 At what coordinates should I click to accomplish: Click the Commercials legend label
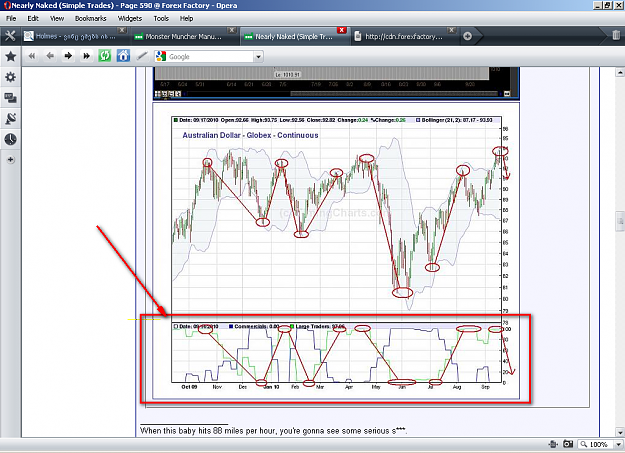(x=256, y=326)
